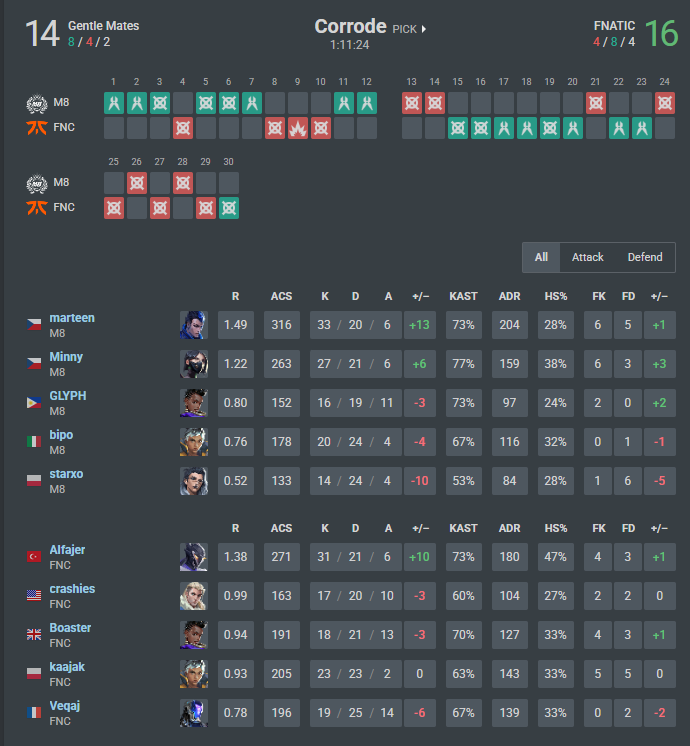Select Boaster's agent portrait
Screen dimensions: 690x746
pos(194,635)
